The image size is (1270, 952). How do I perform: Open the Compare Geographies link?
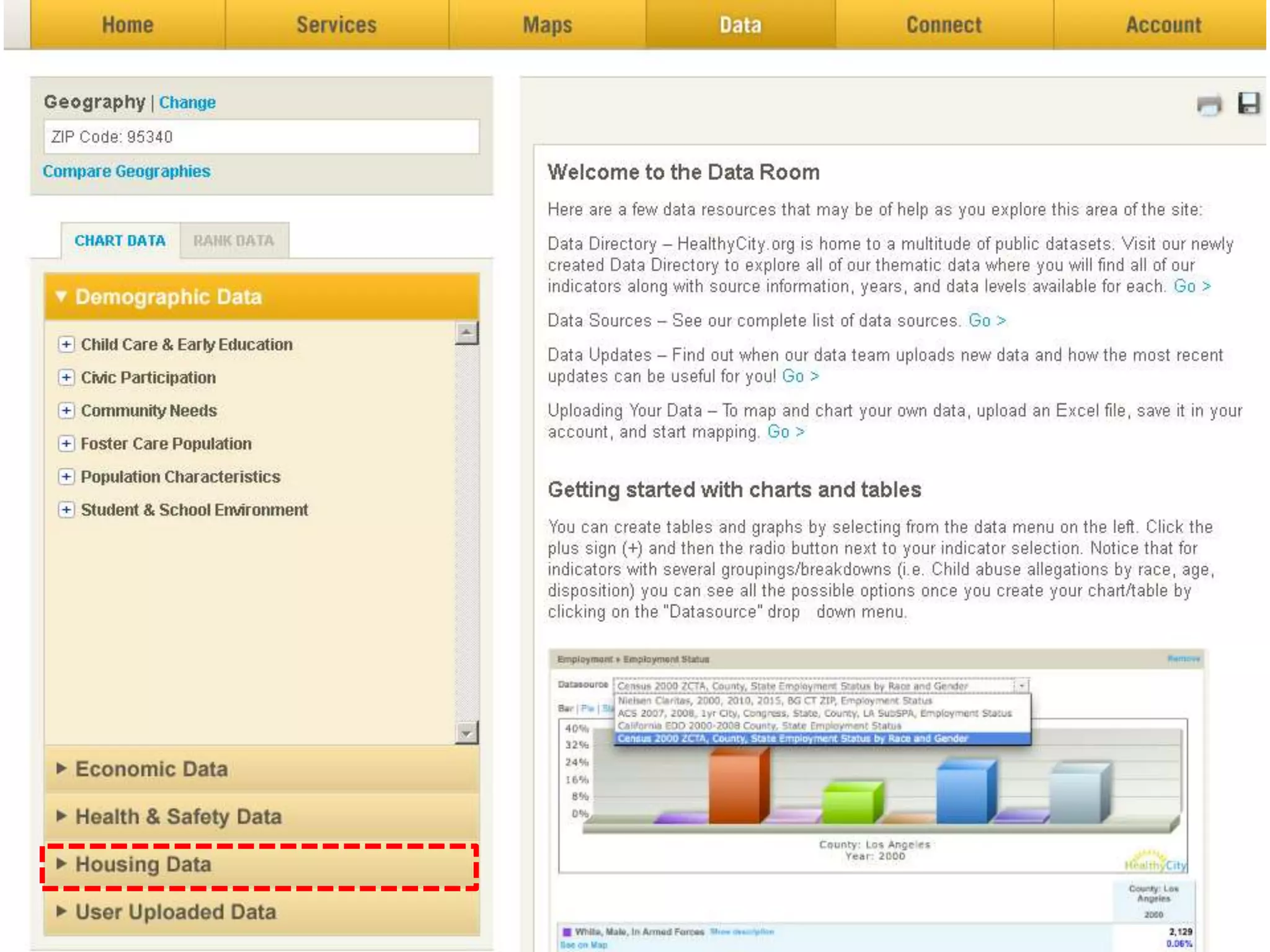[x=127, y=171]
